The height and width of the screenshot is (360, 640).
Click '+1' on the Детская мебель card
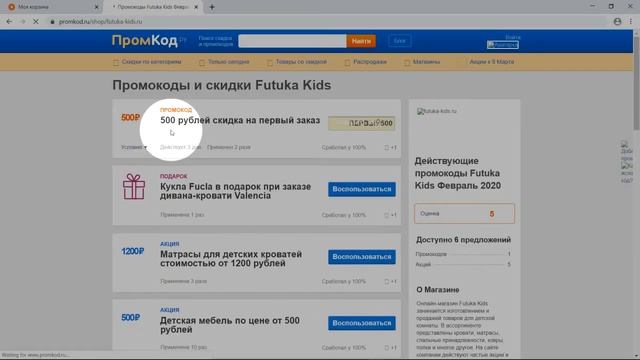390,348
